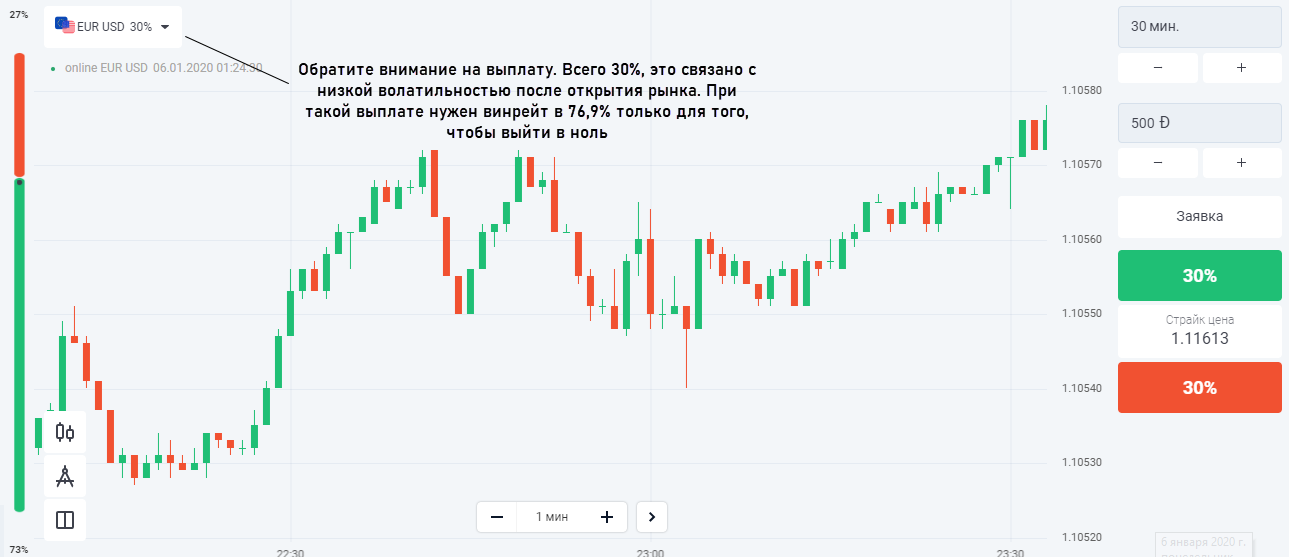Click the trader sentiment indicator bar
The image size is (1289, 557).
19,280
